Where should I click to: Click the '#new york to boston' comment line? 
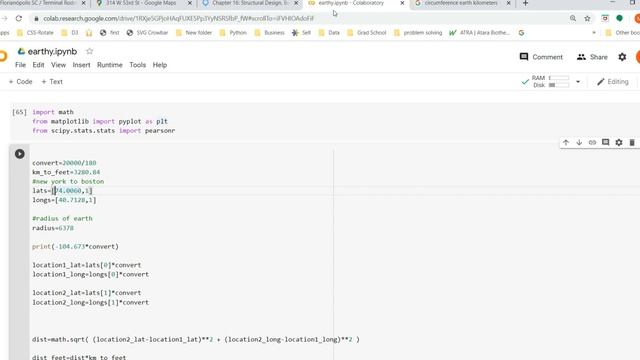point(68,182)
